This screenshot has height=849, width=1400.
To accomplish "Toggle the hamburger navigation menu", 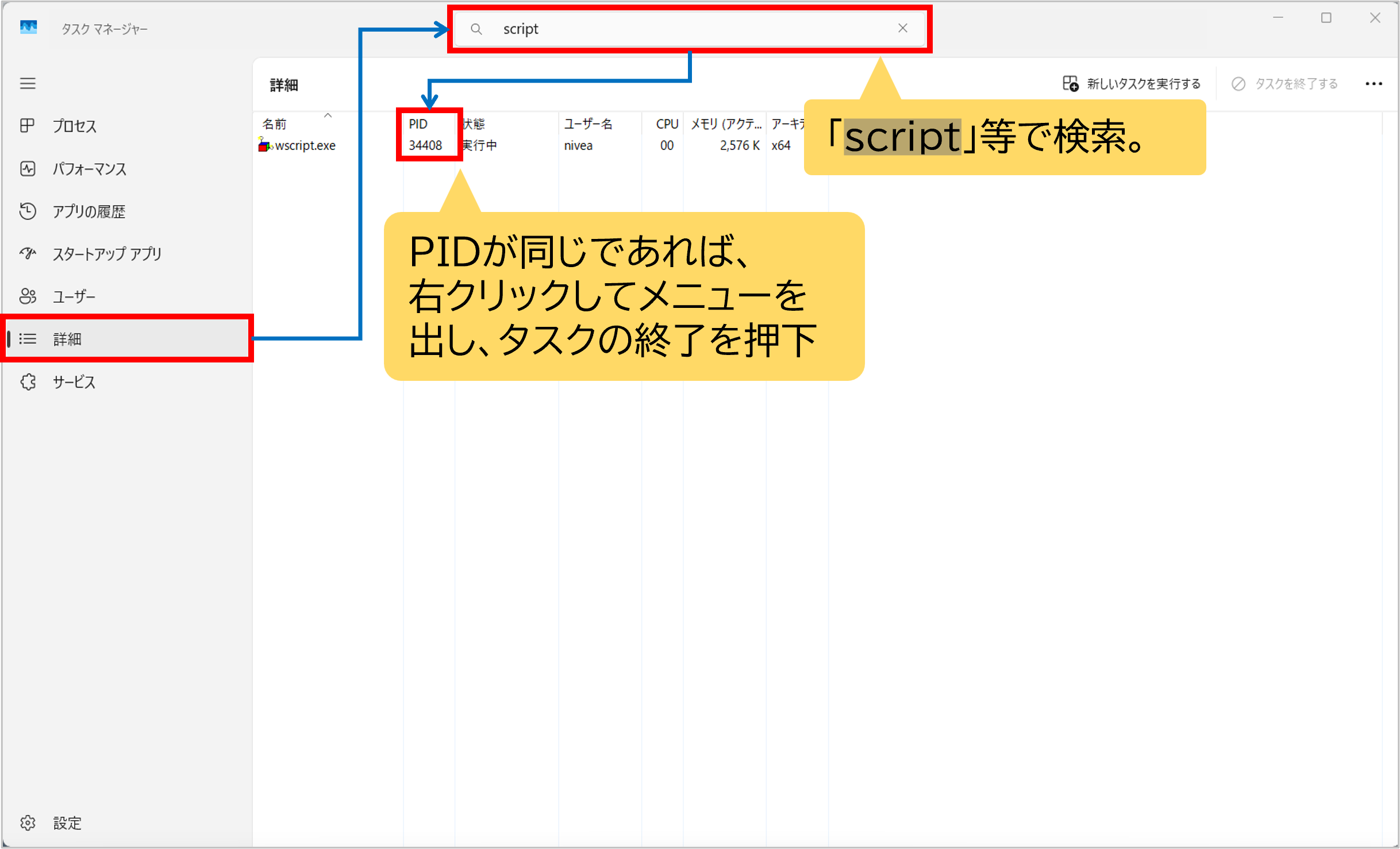I will click(28, 83).
